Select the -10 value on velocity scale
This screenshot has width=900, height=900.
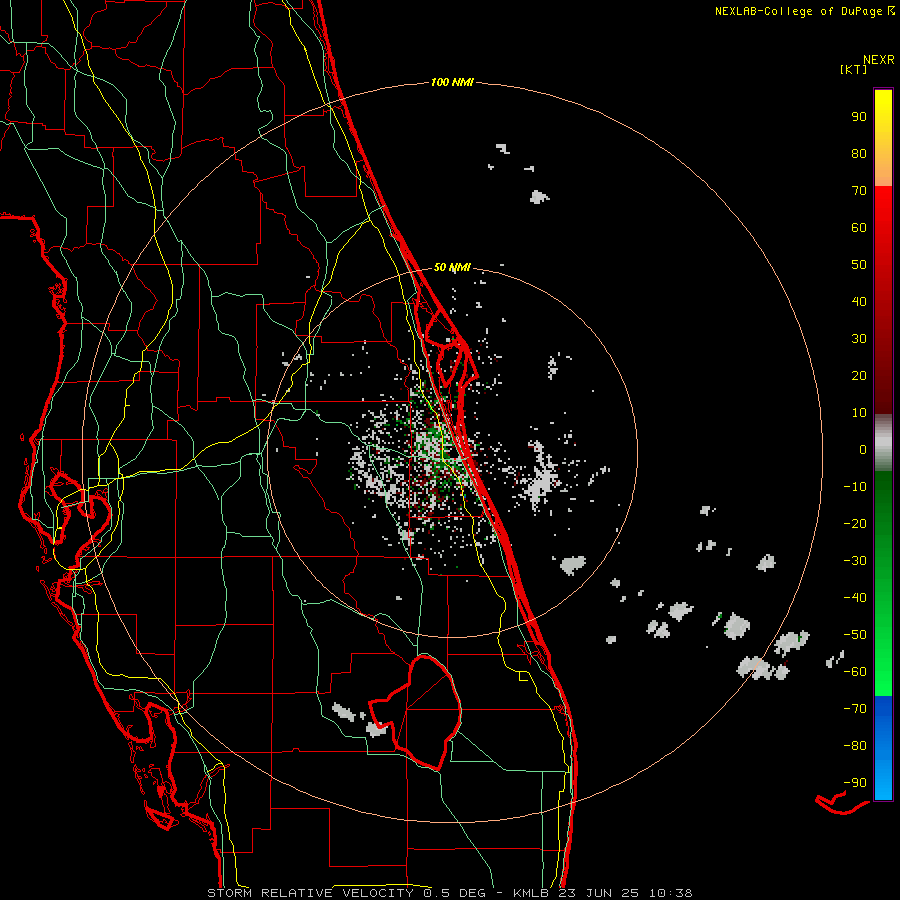855,487
